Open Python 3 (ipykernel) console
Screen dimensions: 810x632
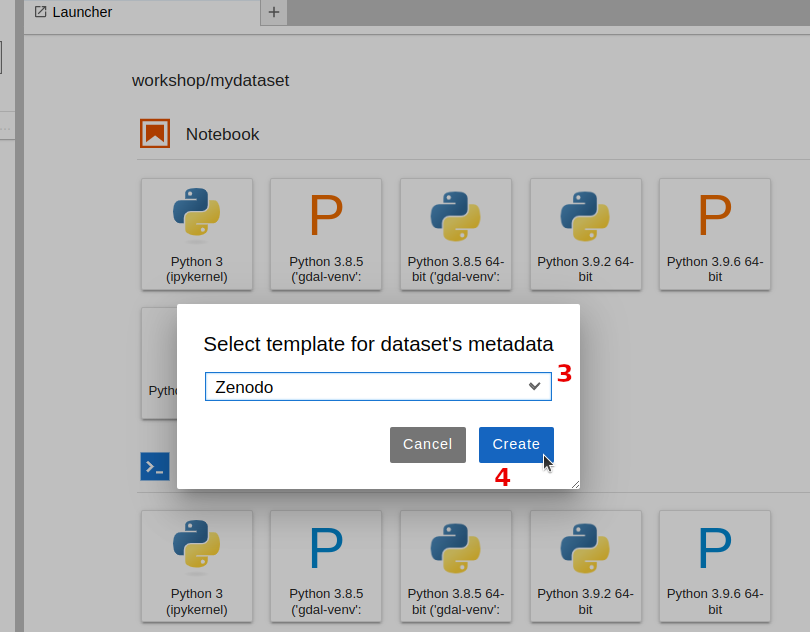tap(197, 566)
